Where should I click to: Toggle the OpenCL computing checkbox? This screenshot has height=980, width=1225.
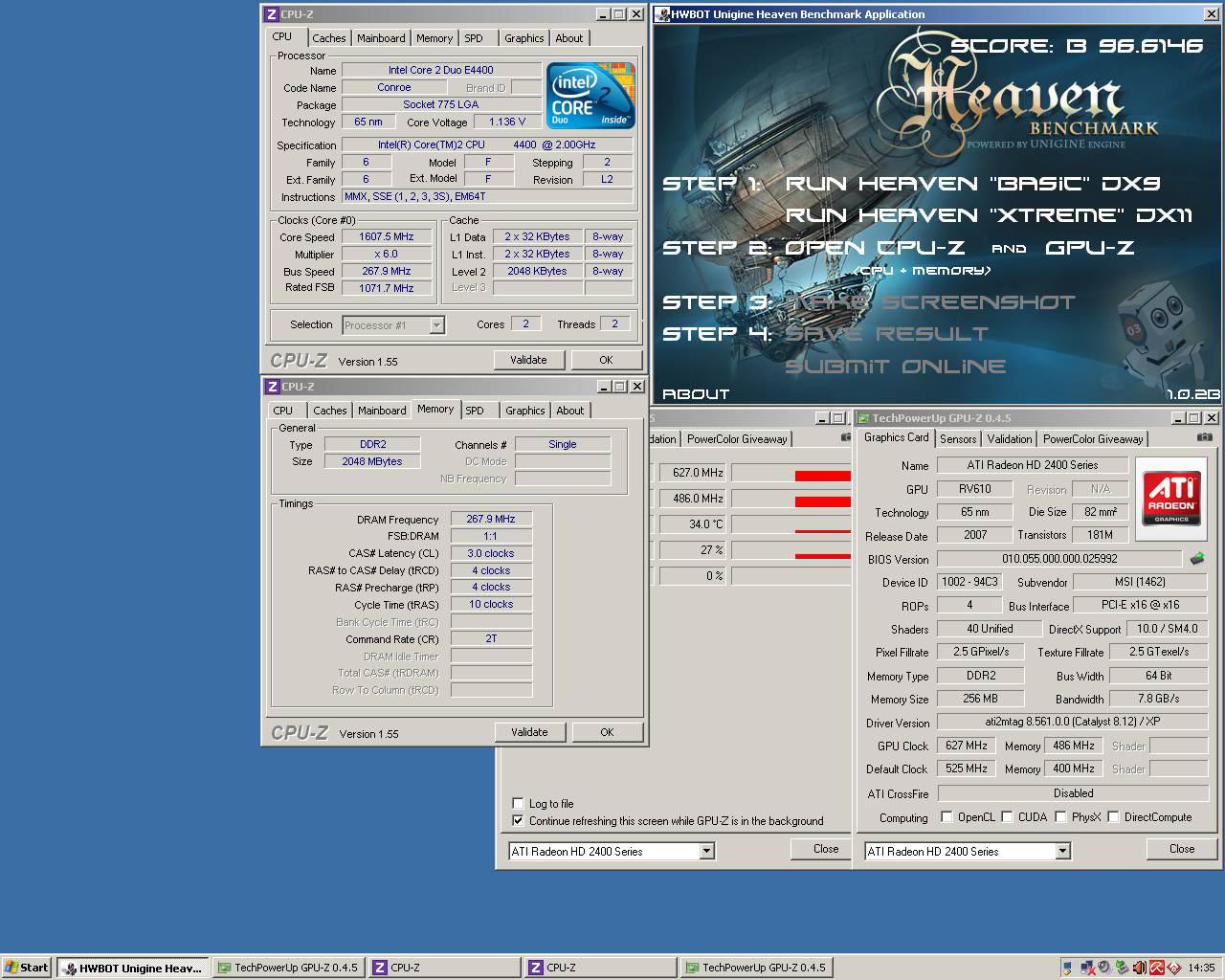click(x=947, y=817)
